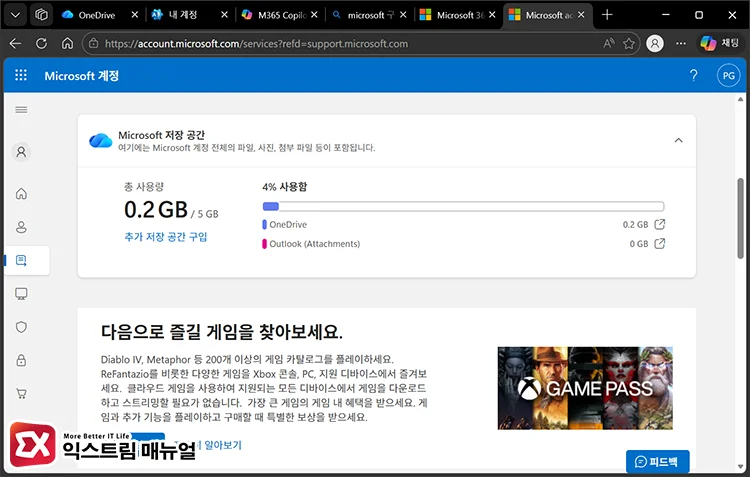Image resolution: width=750 pixels, height=477 pixels.
Task: Open OneDrive storage external link icon
Action: 660,224
